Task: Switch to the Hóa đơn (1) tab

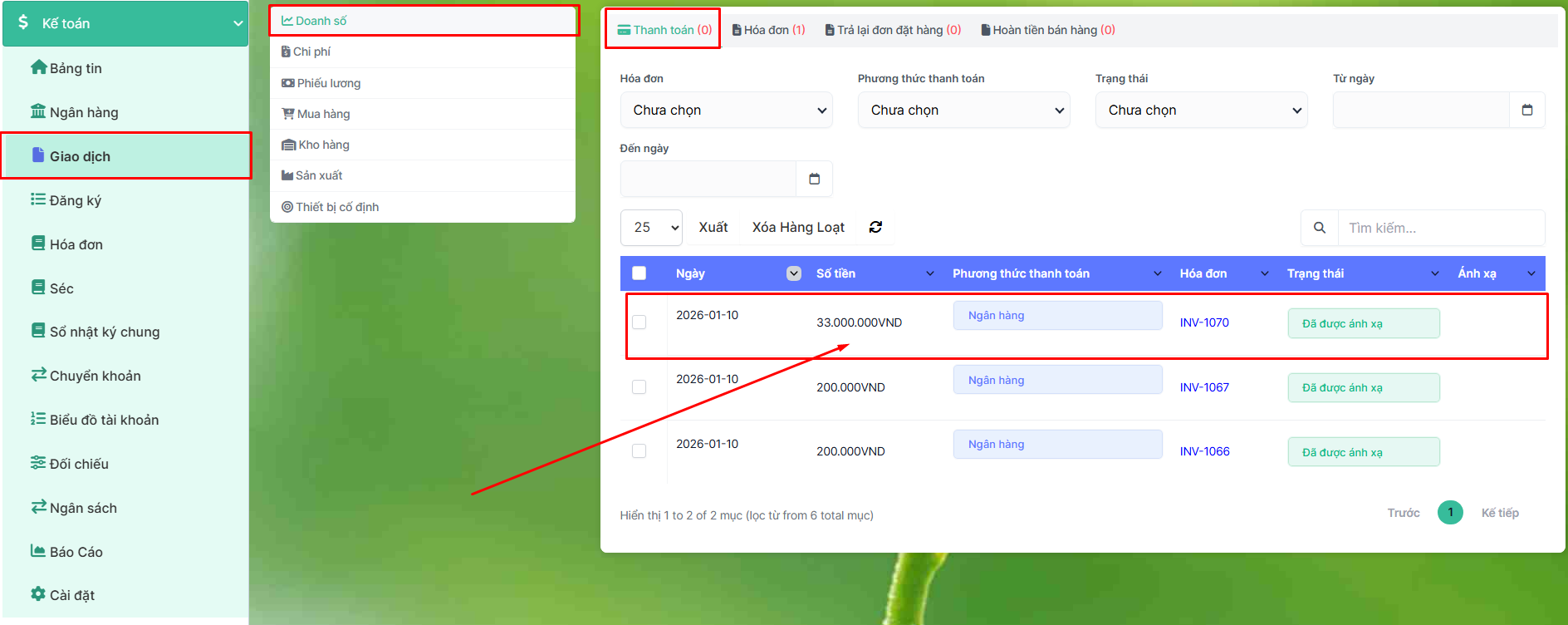Action: [768, 30]
